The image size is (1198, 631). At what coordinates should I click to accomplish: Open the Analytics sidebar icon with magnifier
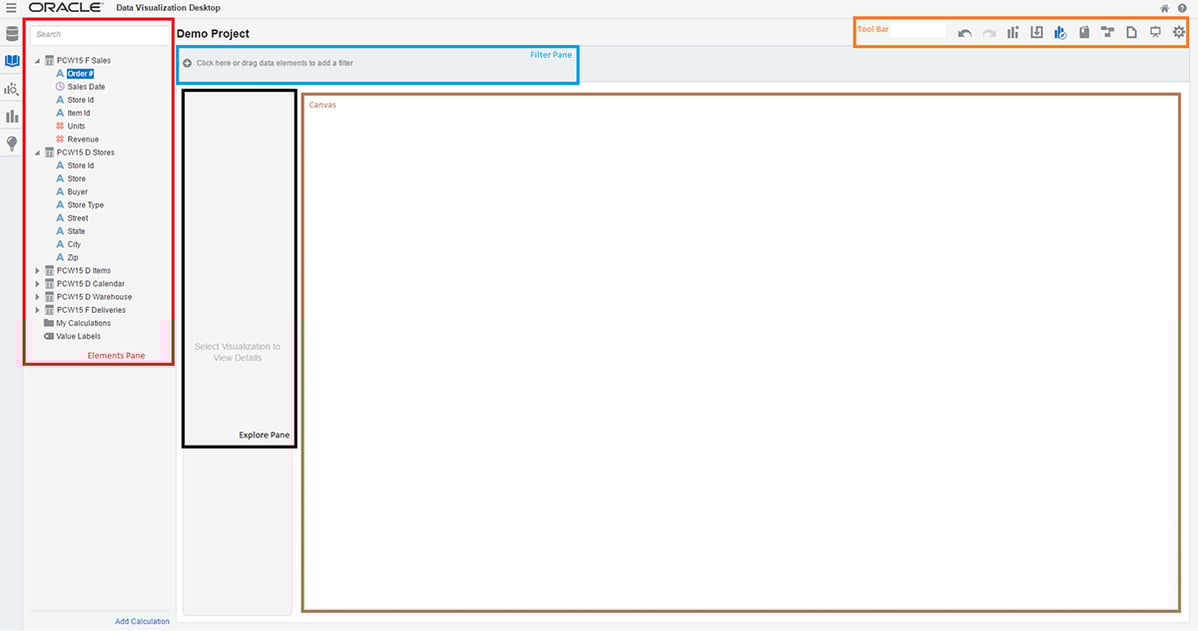(11, 89)
